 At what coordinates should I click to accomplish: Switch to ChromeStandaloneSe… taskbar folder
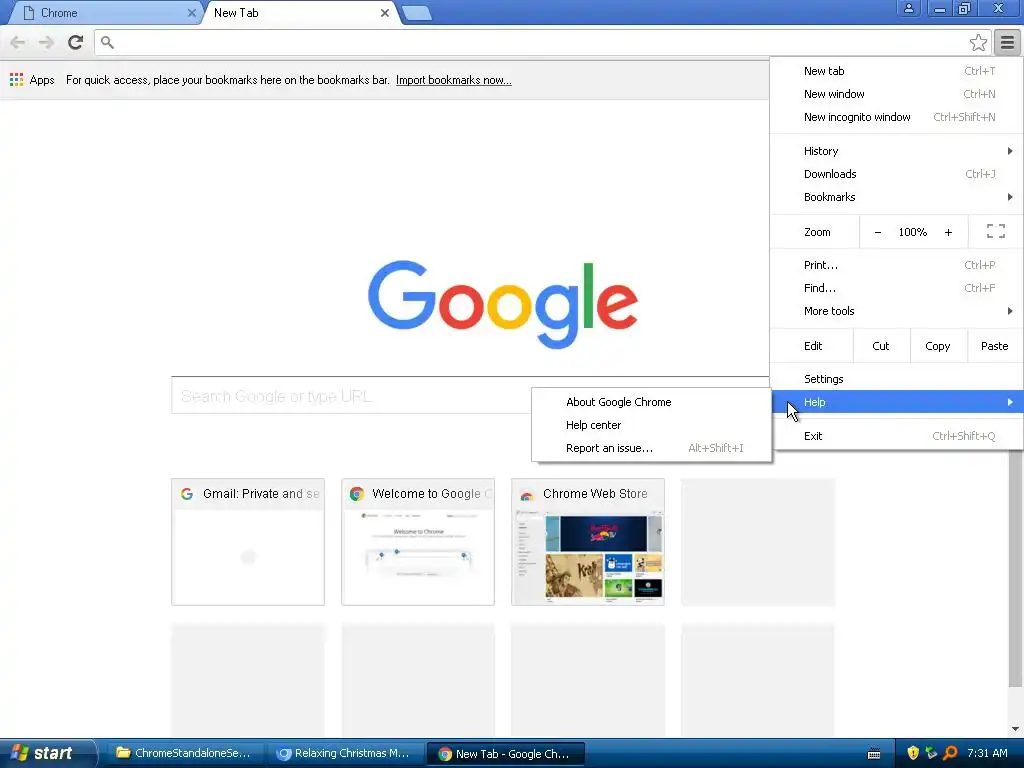point(185,754)
